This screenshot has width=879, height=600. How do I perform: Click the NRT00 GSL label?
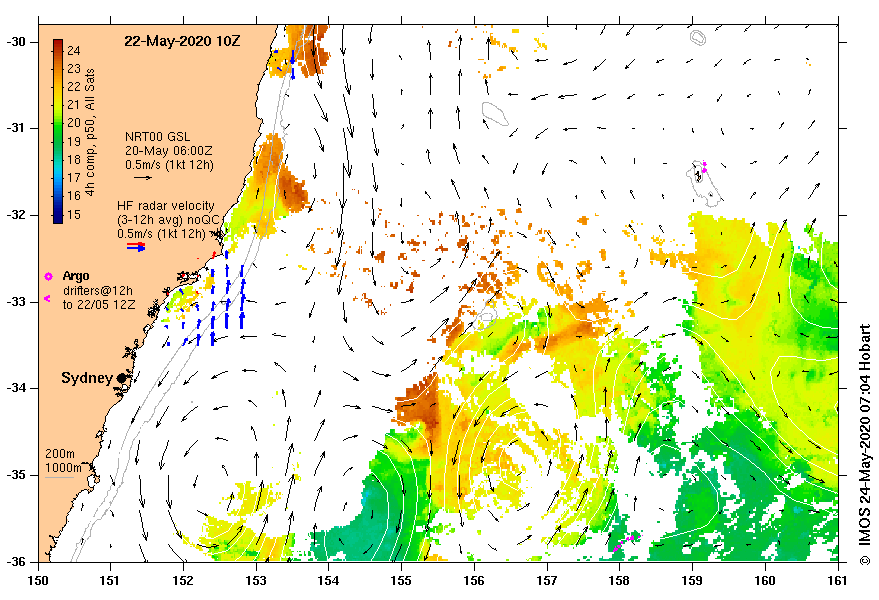[x=158, y=136]
